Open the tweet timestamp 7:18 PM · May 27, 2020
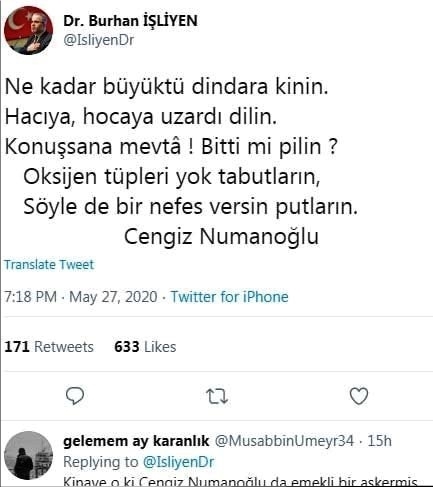The width and height of the screenshot is (433, 487). tap(80, 297)
